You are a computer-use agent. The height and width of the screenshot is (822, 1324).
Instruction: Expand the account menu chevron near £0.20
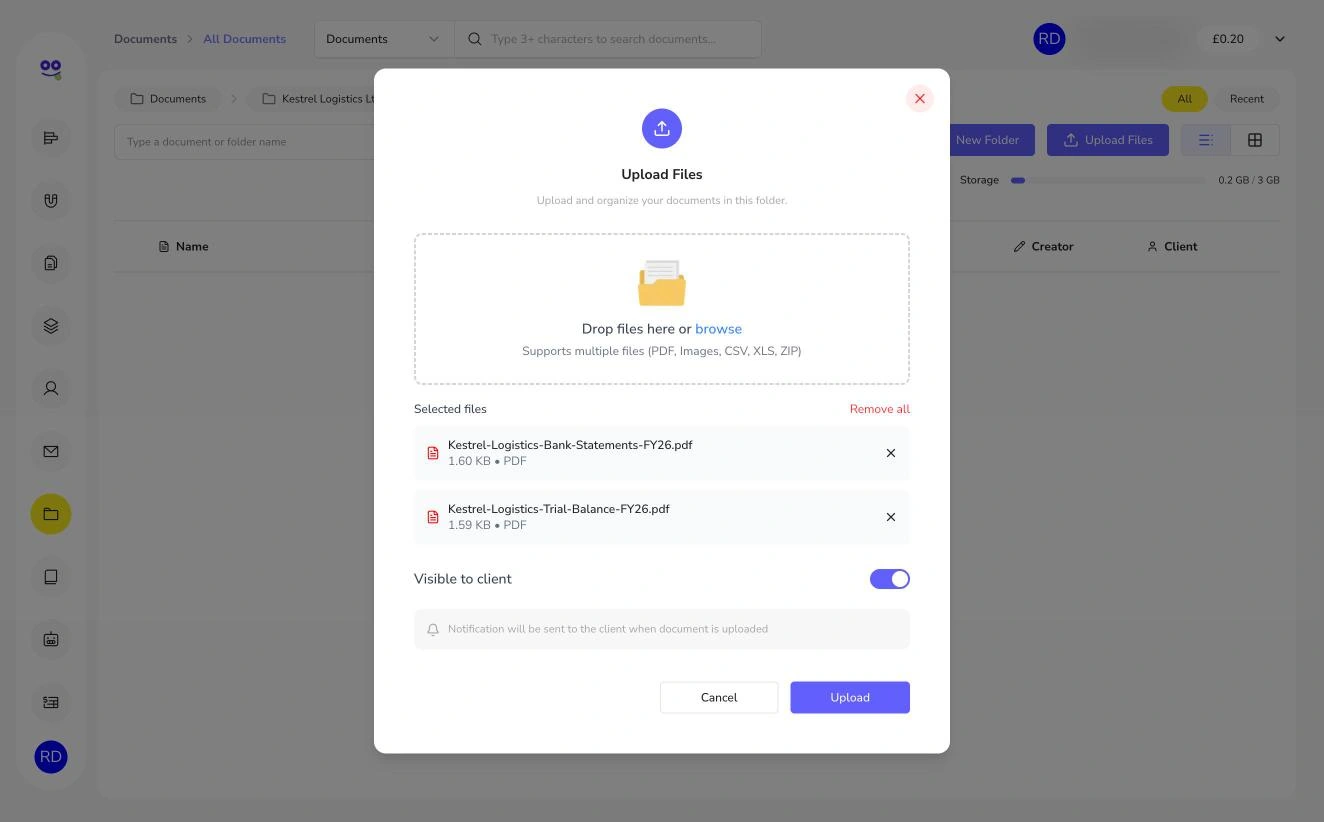1280,39
